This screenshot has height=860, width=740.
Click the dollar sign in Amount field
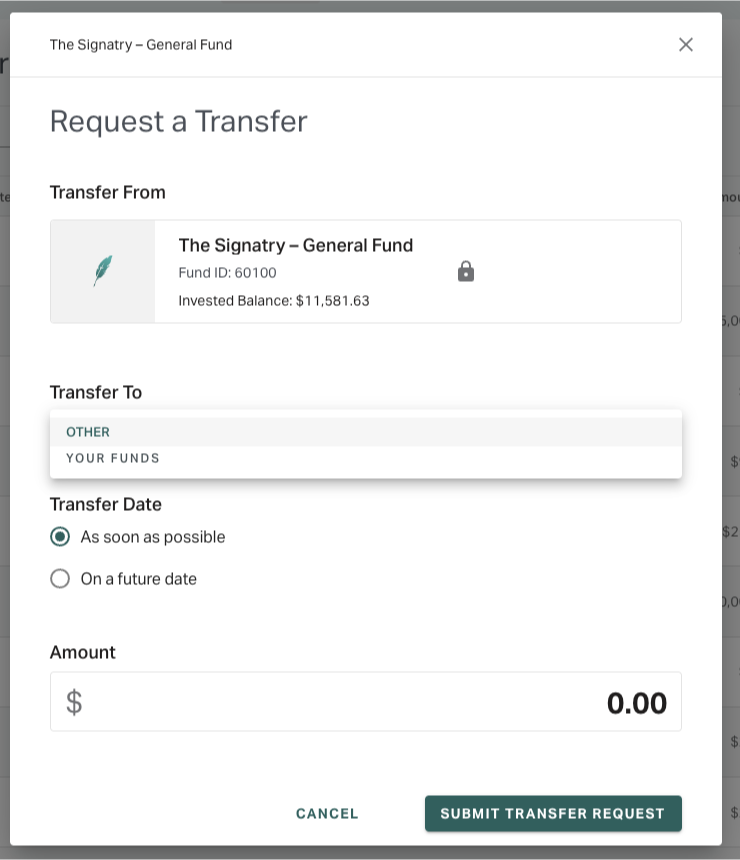coord(74,702)
